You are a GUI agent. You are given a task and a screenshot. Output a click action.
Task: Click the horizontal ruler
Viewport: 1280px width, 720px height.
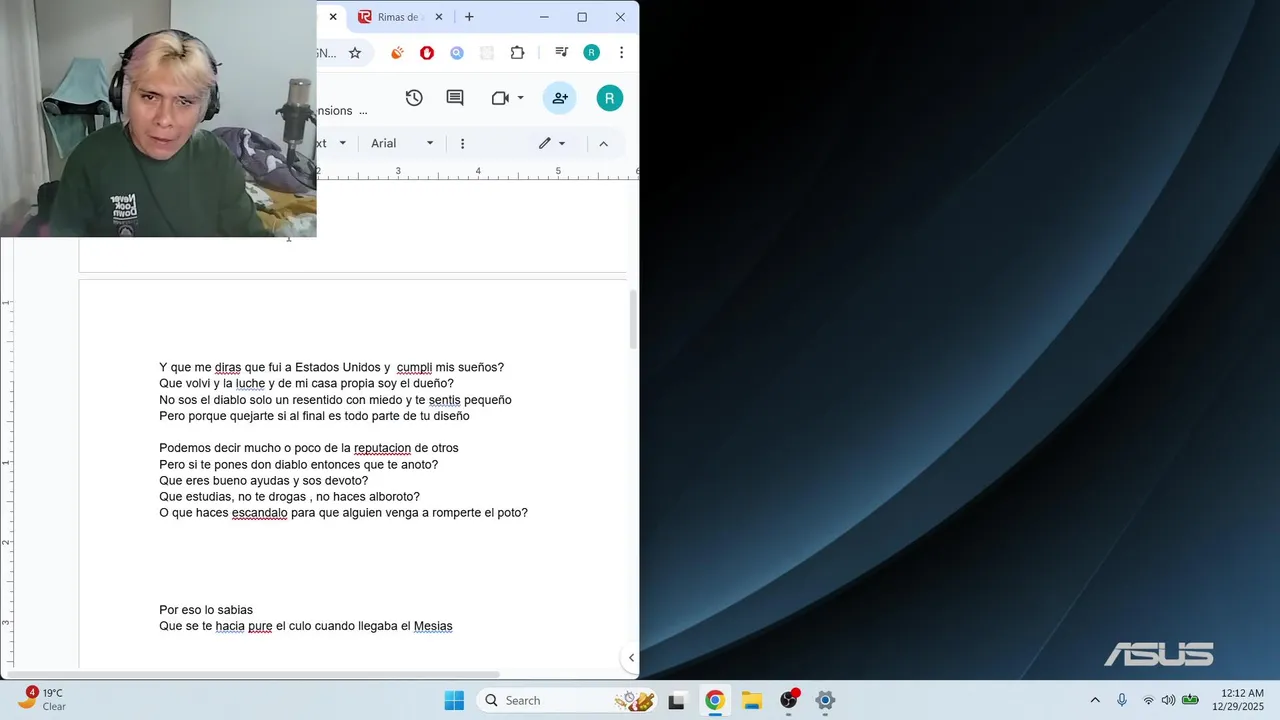click(x=478, y=172)
